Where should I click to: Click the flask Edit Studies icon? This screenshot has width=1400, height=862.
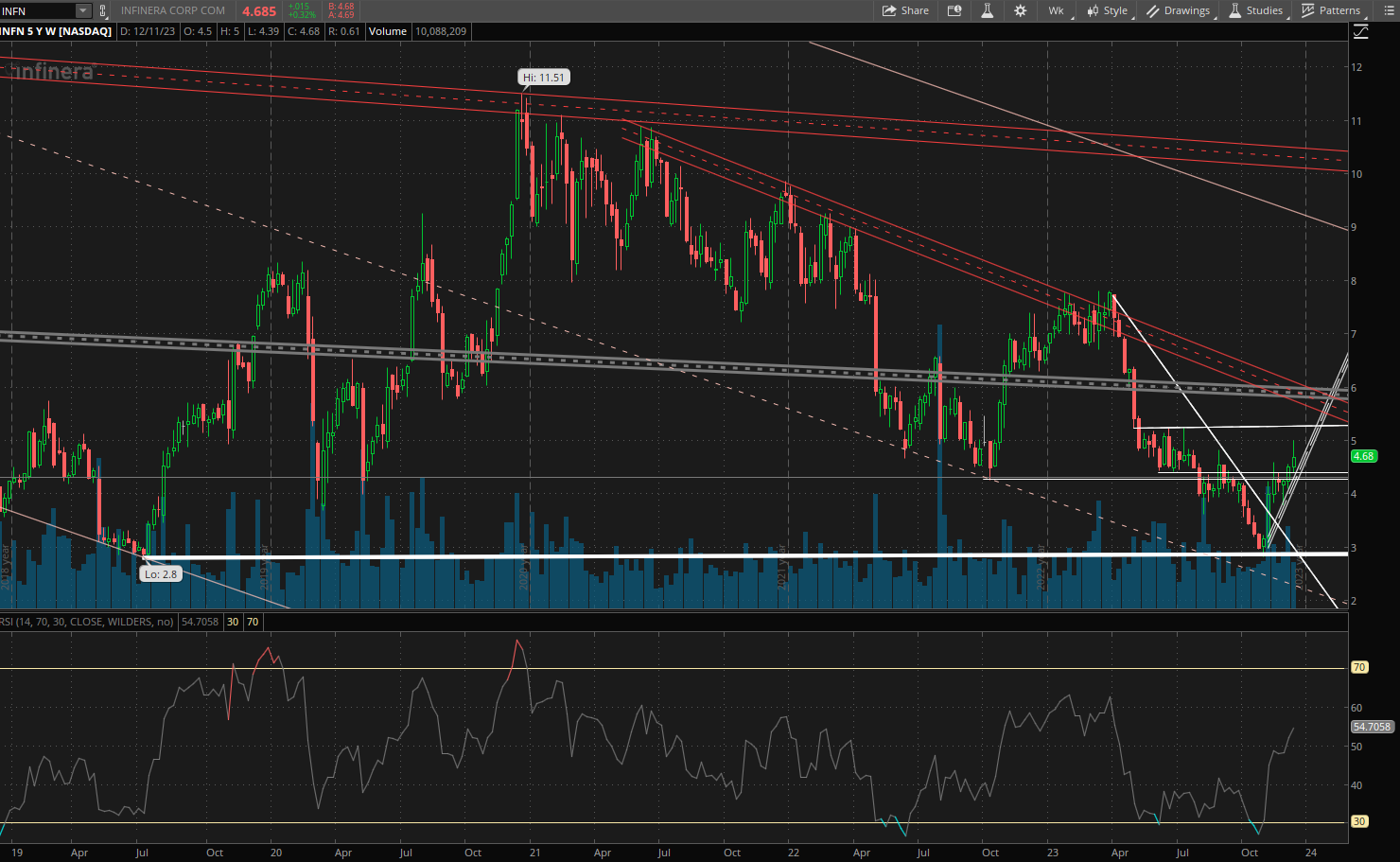point(987,10)
